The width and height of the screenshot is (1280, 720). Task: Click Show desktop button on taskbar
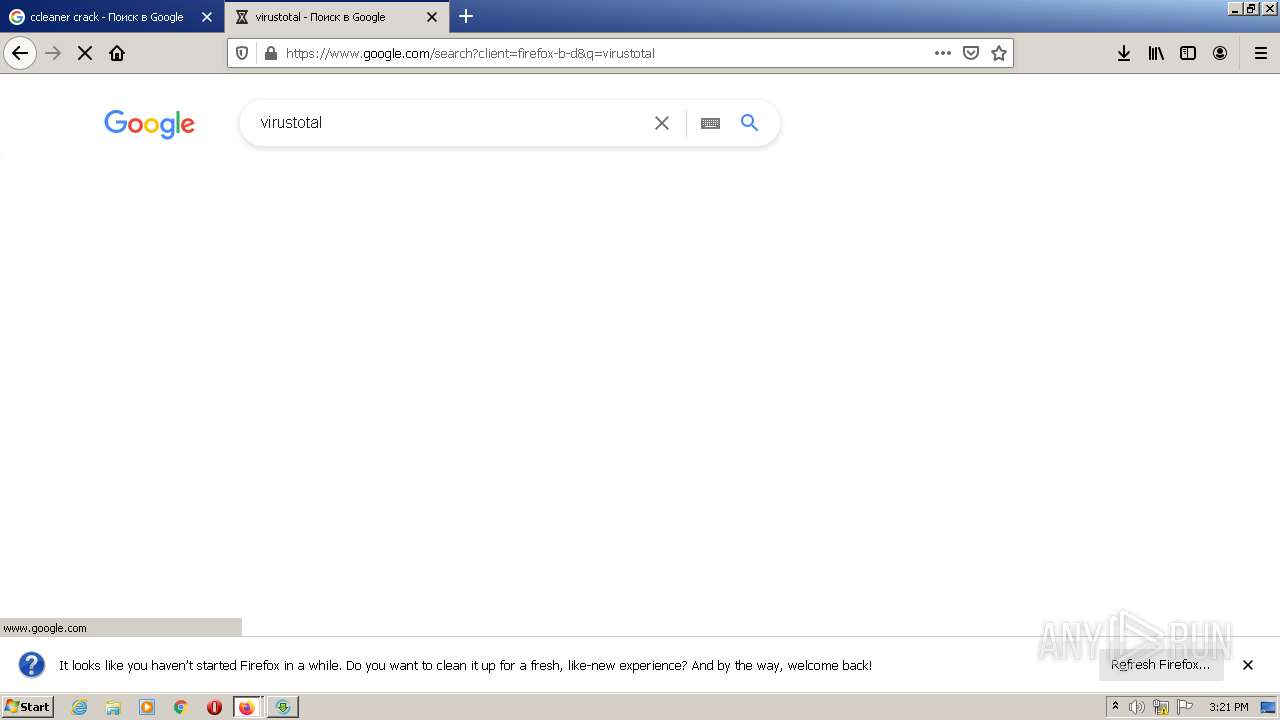point(1268,707)
